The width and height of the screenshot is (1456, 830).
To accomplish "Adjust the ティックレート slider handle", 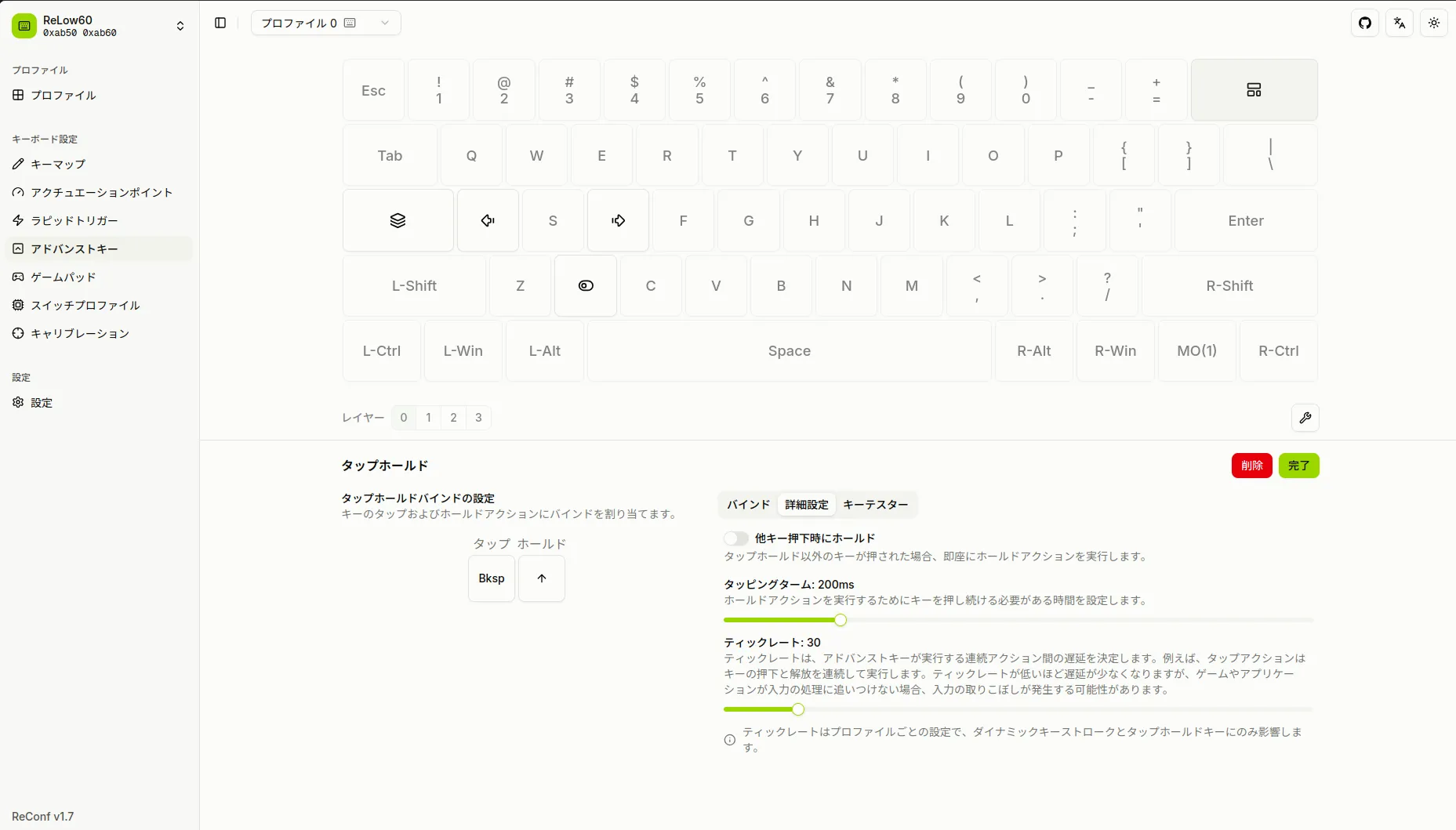I will 798,709.
